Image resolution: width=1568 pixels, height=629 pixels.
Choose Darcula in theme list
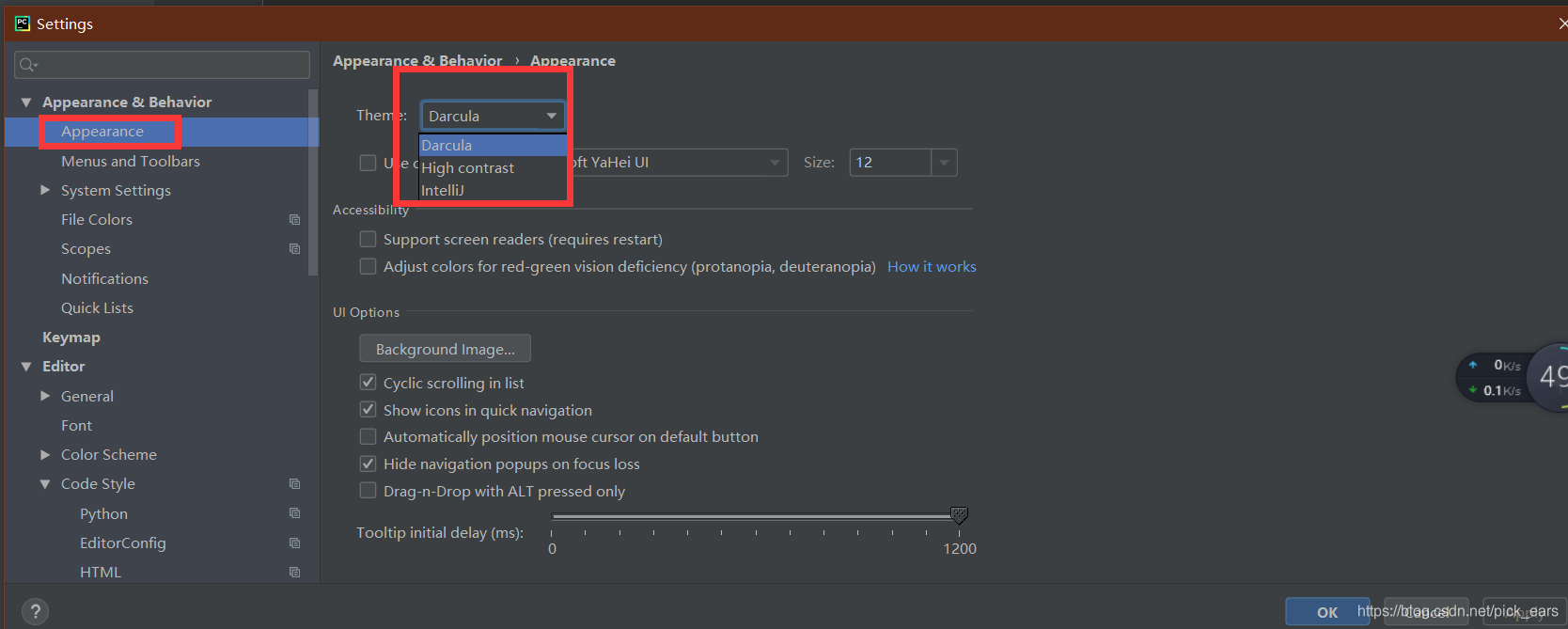(x=493, y=145)
